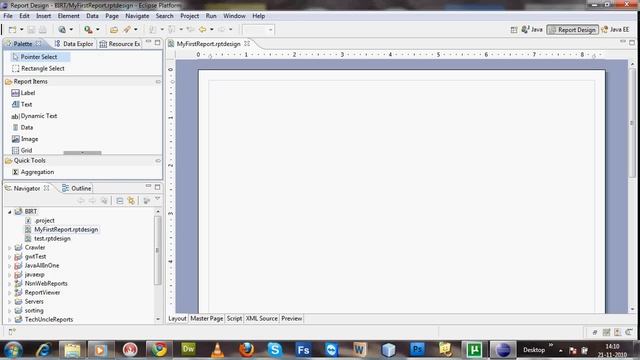Open Dreamweaver from the taskbar

(x=188, y=349)
